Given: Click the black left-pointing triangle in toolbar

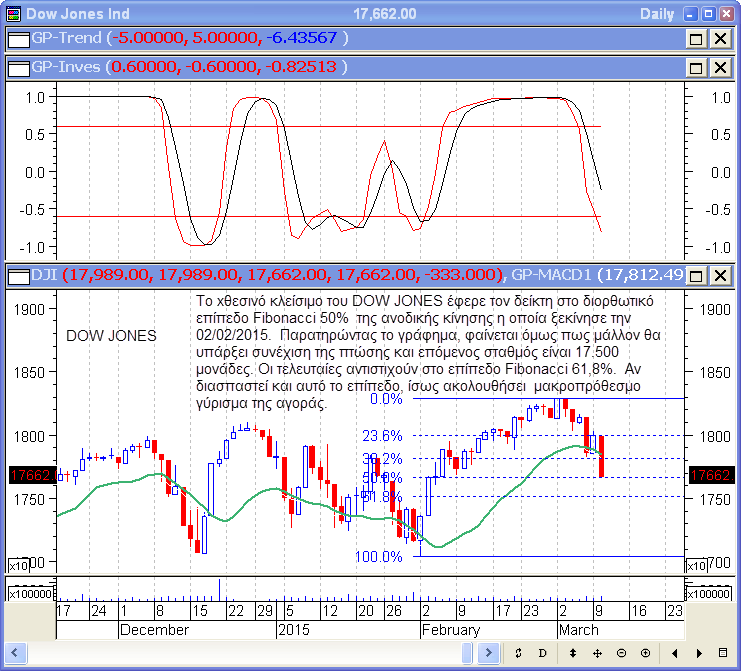Looking at the screenshot, I should (x=674, y=653).
